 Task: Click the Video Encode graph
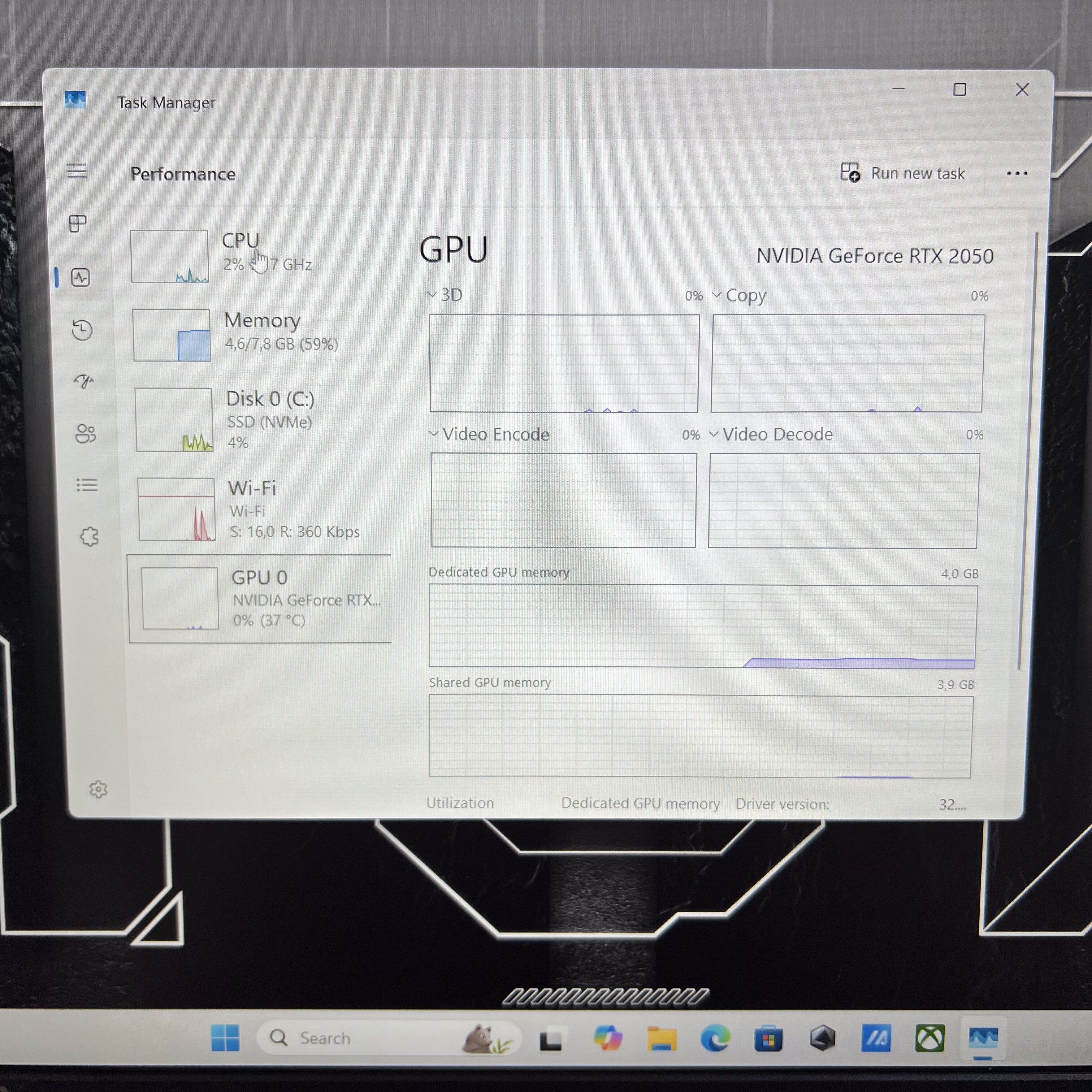[564, 500]
